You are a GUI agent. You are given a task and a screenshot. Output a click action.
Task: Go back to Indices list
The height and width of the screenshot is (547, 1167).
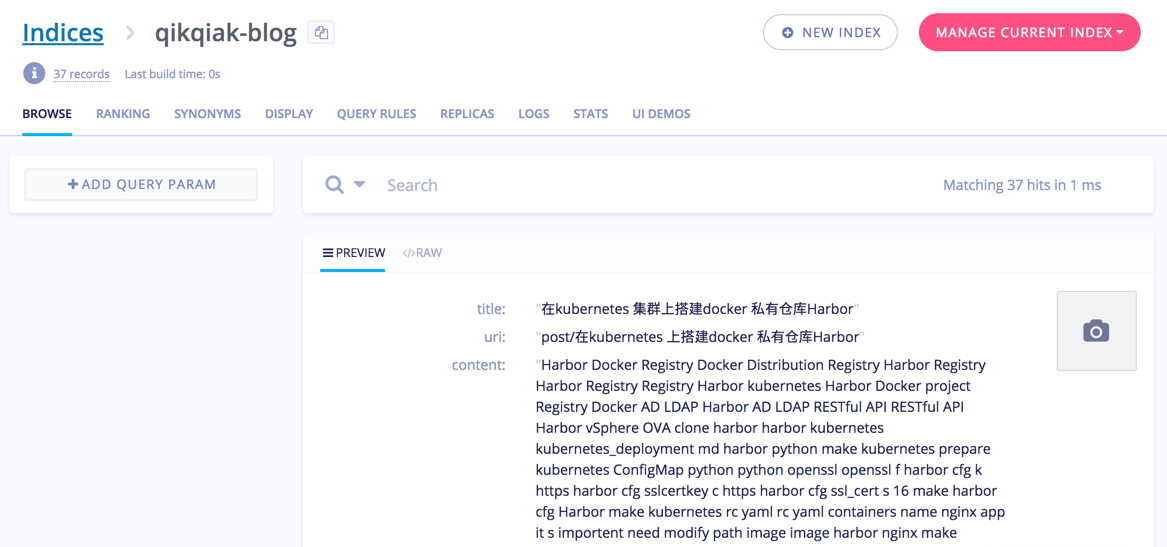point(63,33)
